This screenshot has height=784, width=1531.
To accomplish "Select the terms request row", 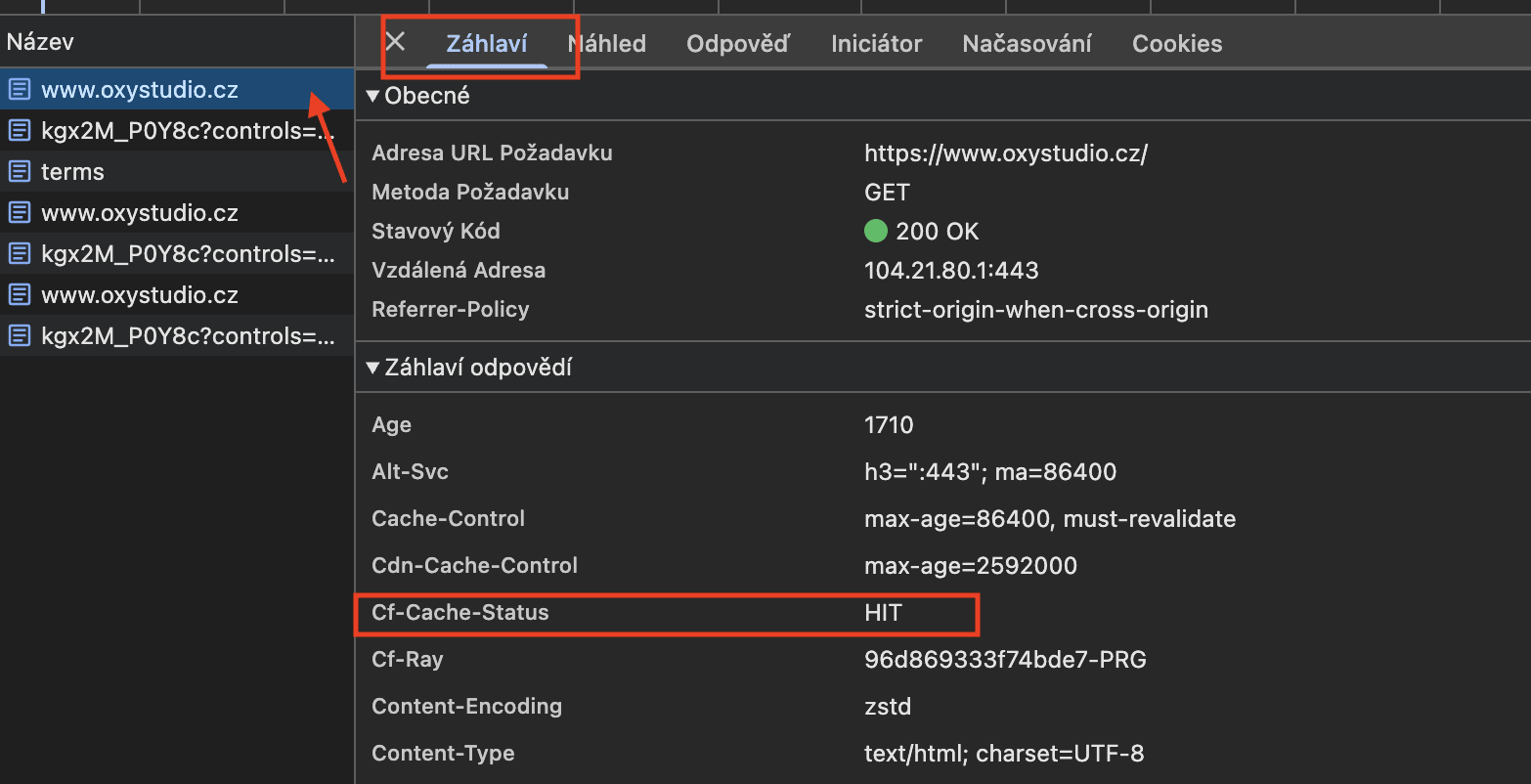I will 177,172.
